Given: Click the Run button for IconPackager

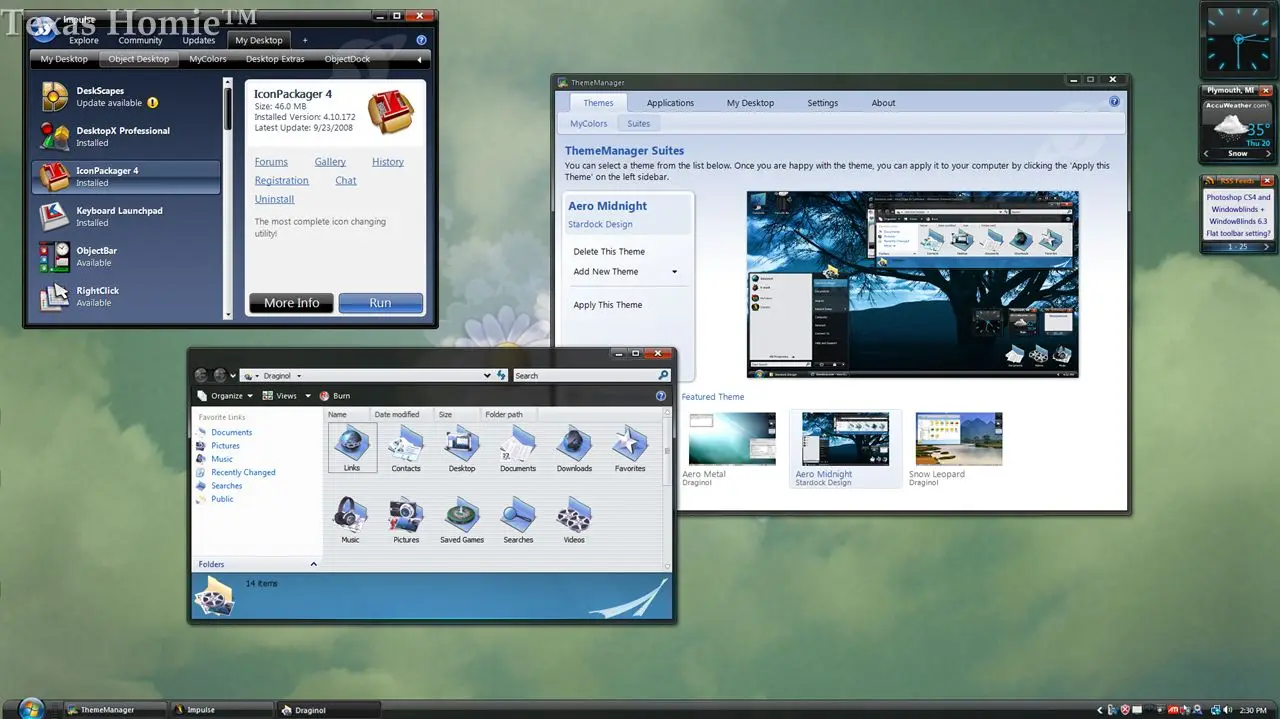Looking at the screenshot, I should click(380, 303).
